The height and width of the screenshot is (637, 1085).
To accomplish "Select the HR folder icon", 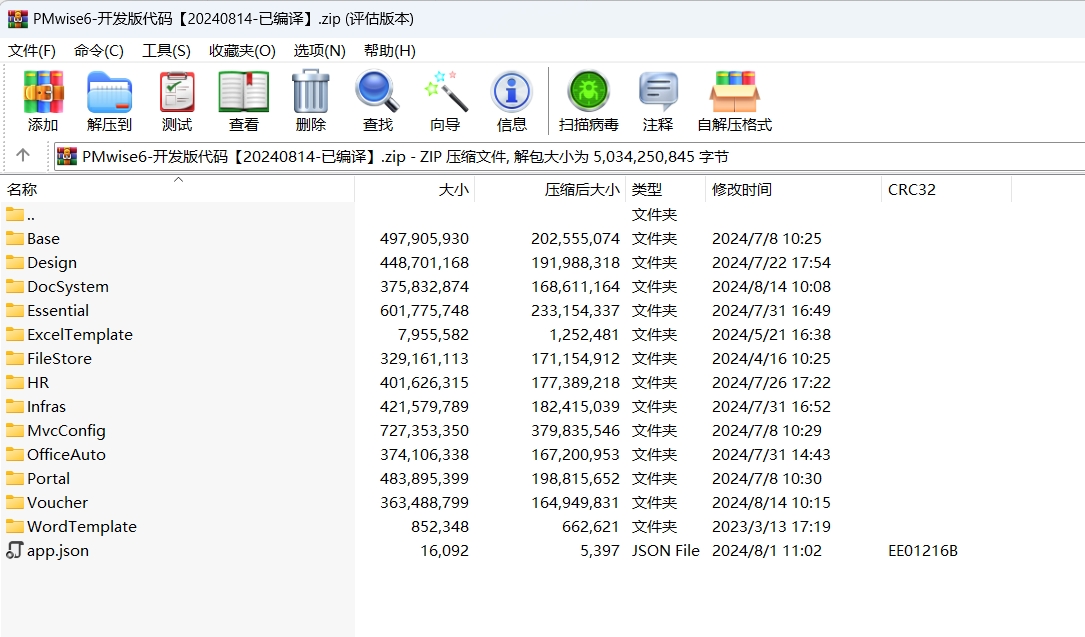I will 15,382.
